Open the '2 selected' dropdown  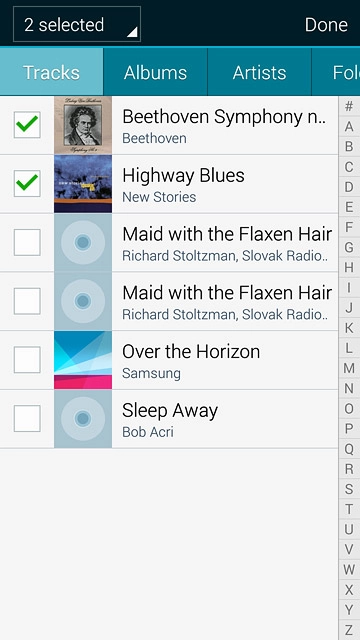click(x=77, y=24)
